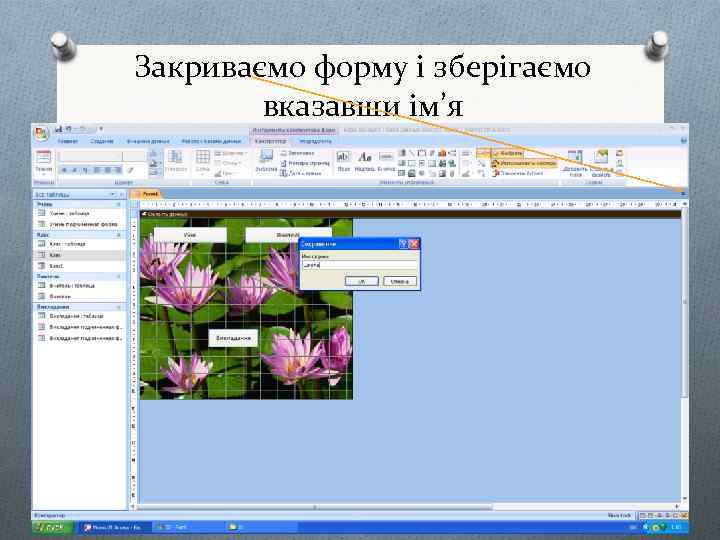Click Save icon in quick access toolbar
This screenshot has height=540, width=720.
point(58,129)
